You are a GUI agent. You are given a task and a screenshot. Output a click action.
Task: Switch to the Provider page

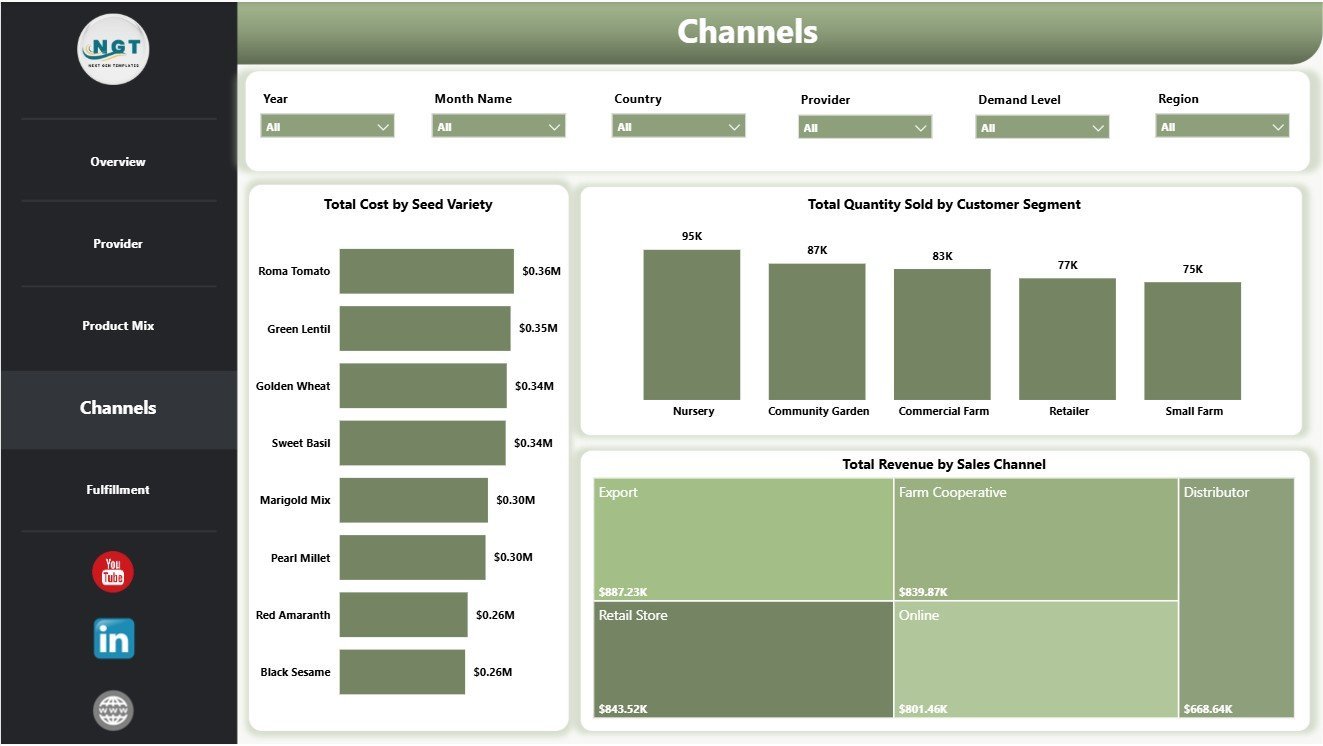pyautogui.click(x=118, y=244)
